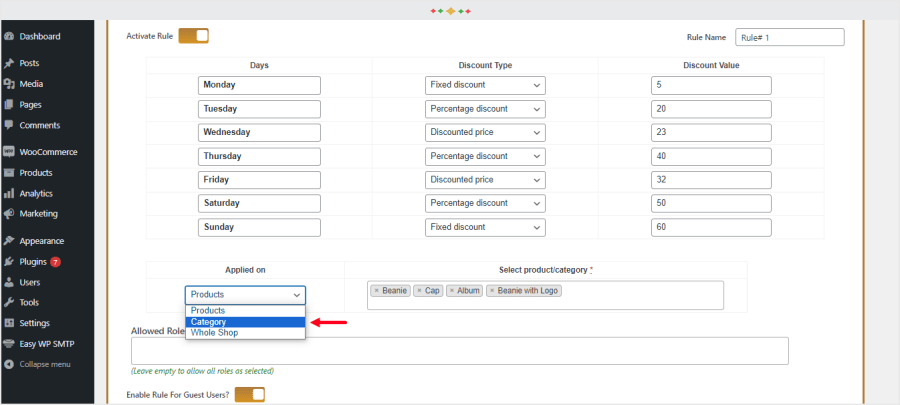Screen dimensions: 900x405
Task: Click the Saturday day name field
Action: pos(259,203)
